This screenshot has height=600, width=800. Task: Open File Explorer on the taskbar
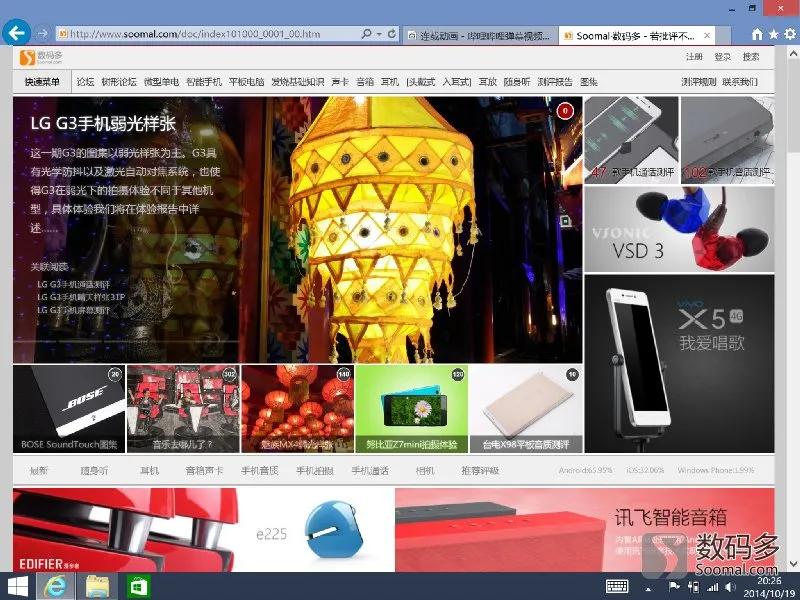coord(97,586)
